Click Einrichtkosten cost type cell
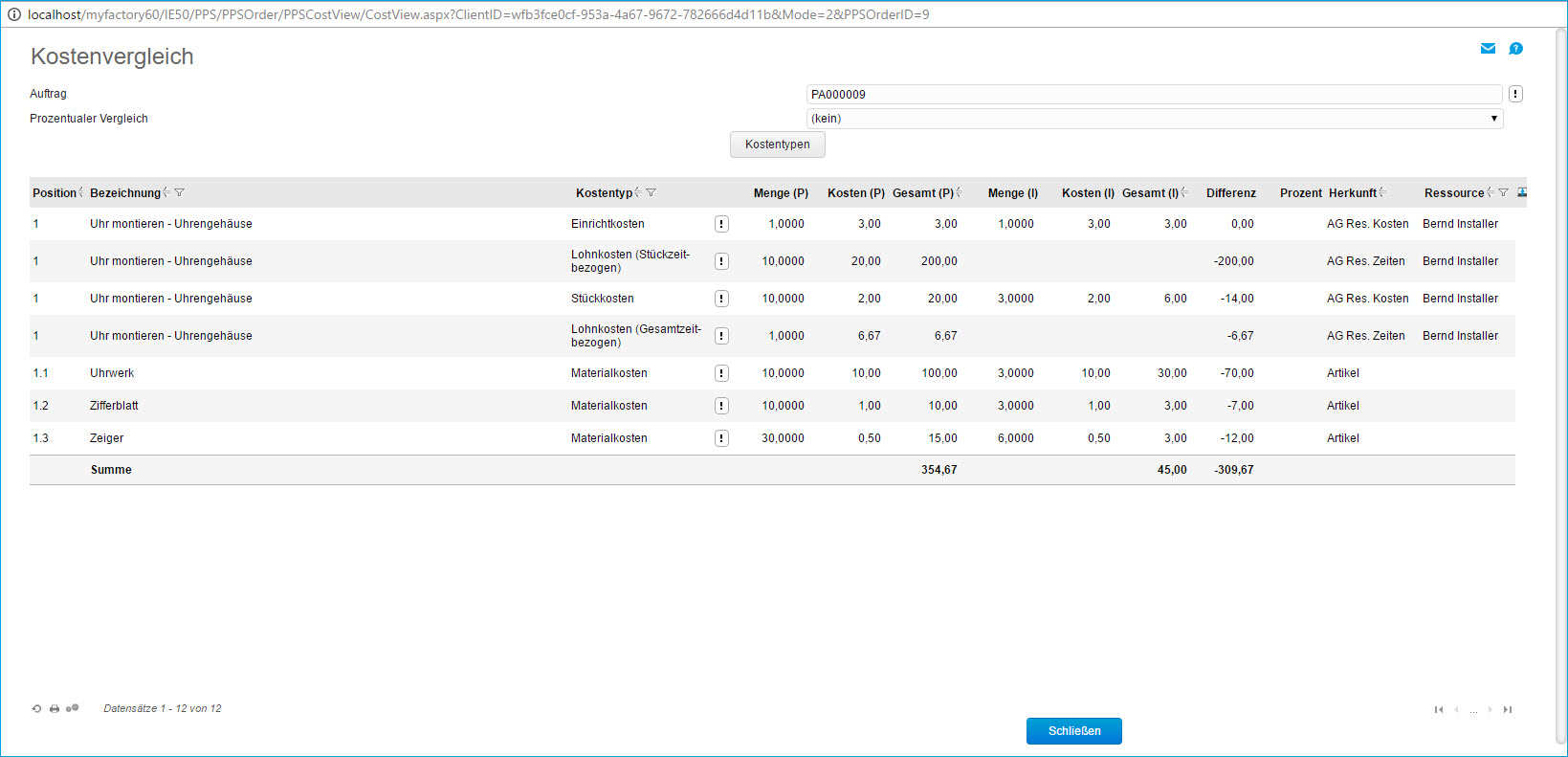 (607, 224)
